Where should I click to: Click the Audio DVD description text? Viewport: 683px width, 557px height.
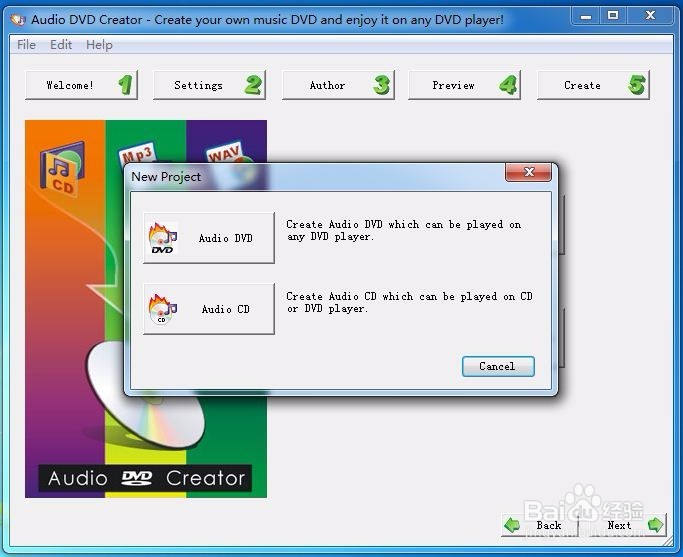(x=403, y=230)
